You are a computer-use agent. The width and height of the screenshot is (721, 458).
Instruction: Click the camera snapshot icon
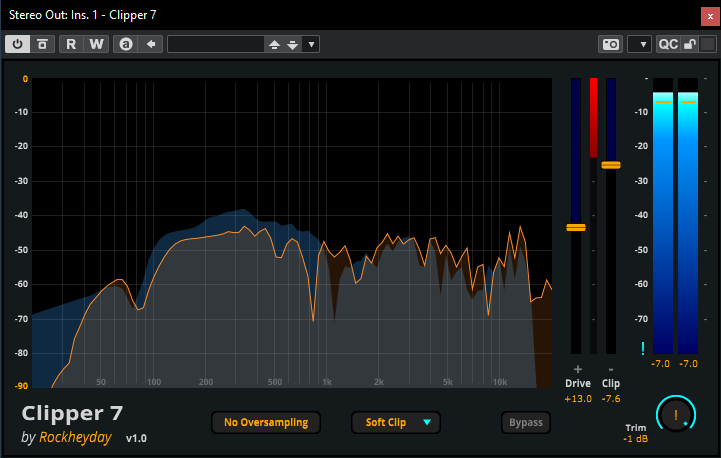point(611,44)
